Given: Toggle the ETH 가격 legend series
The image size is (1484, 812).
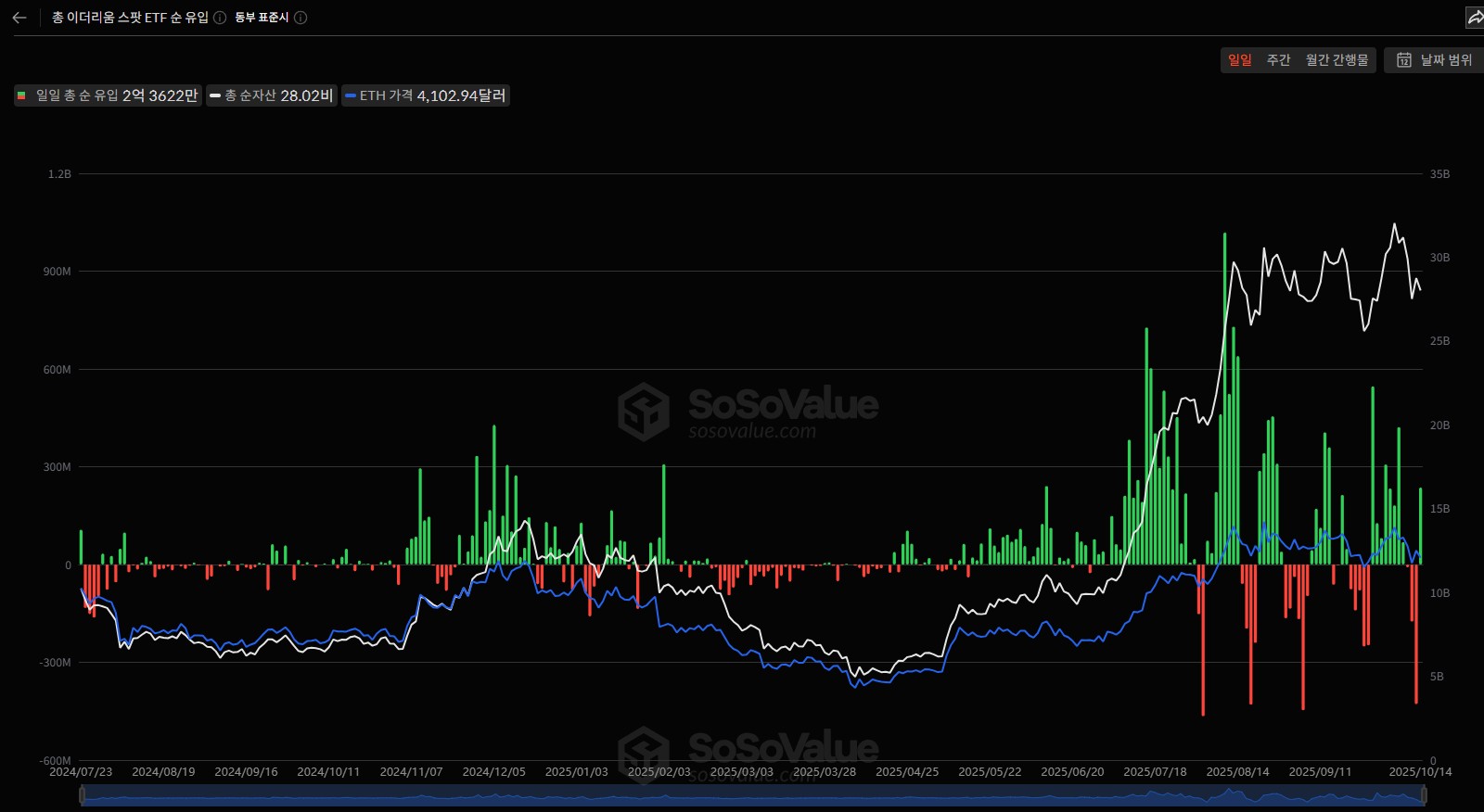Looking at the screenshot, I should coord(426,95).
